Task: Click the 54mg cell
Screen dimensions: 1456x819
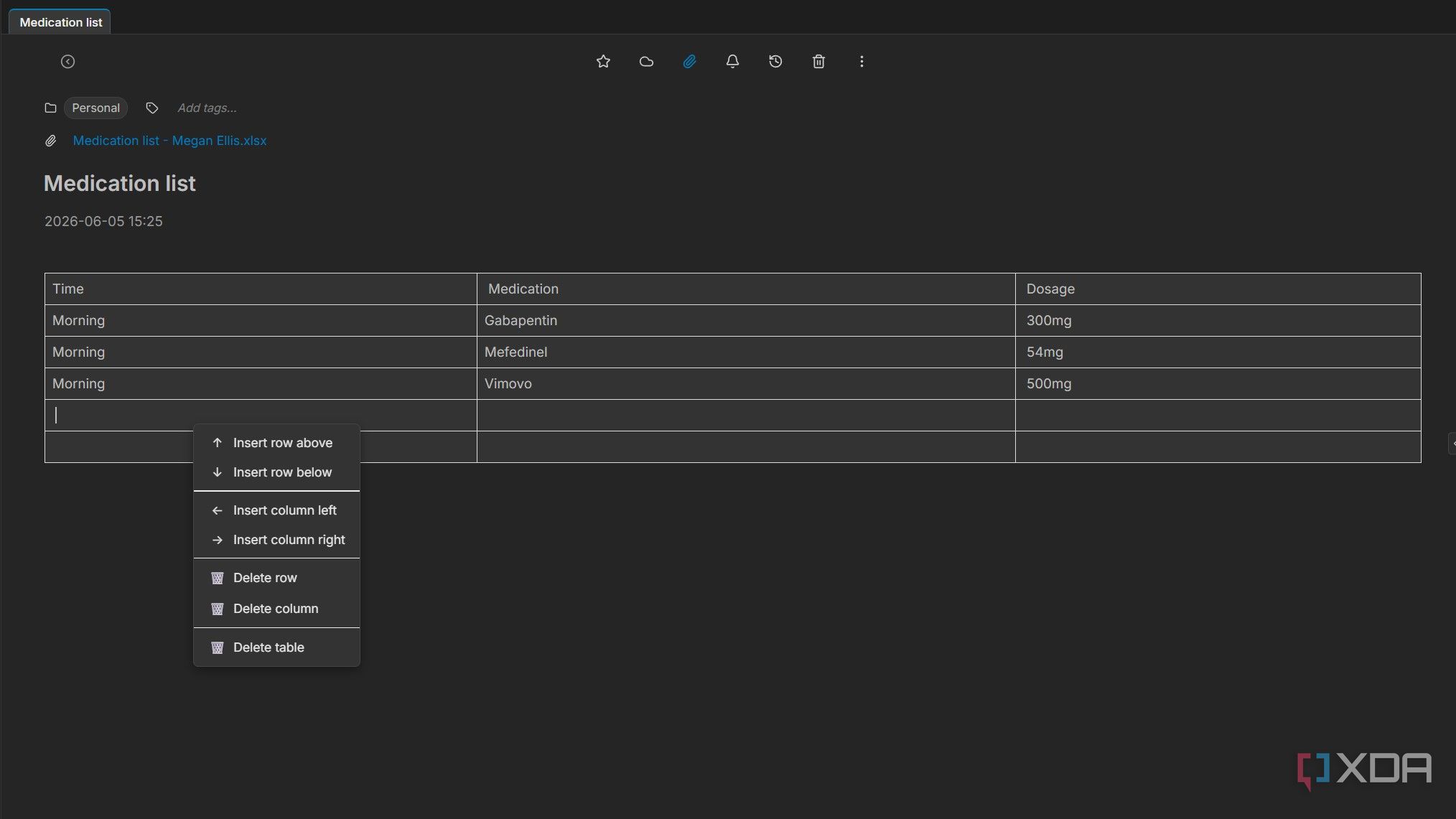Action: tap(1218, 352)
